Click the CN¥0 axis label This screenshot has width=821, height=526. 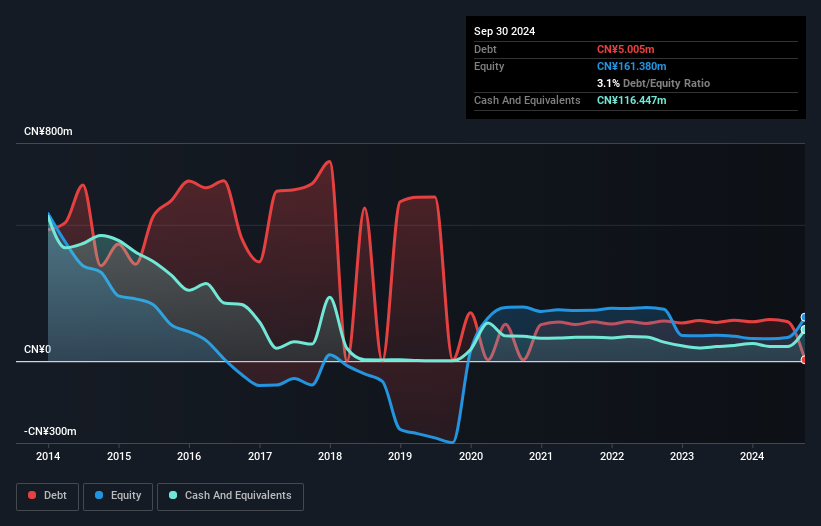[37, 349]
